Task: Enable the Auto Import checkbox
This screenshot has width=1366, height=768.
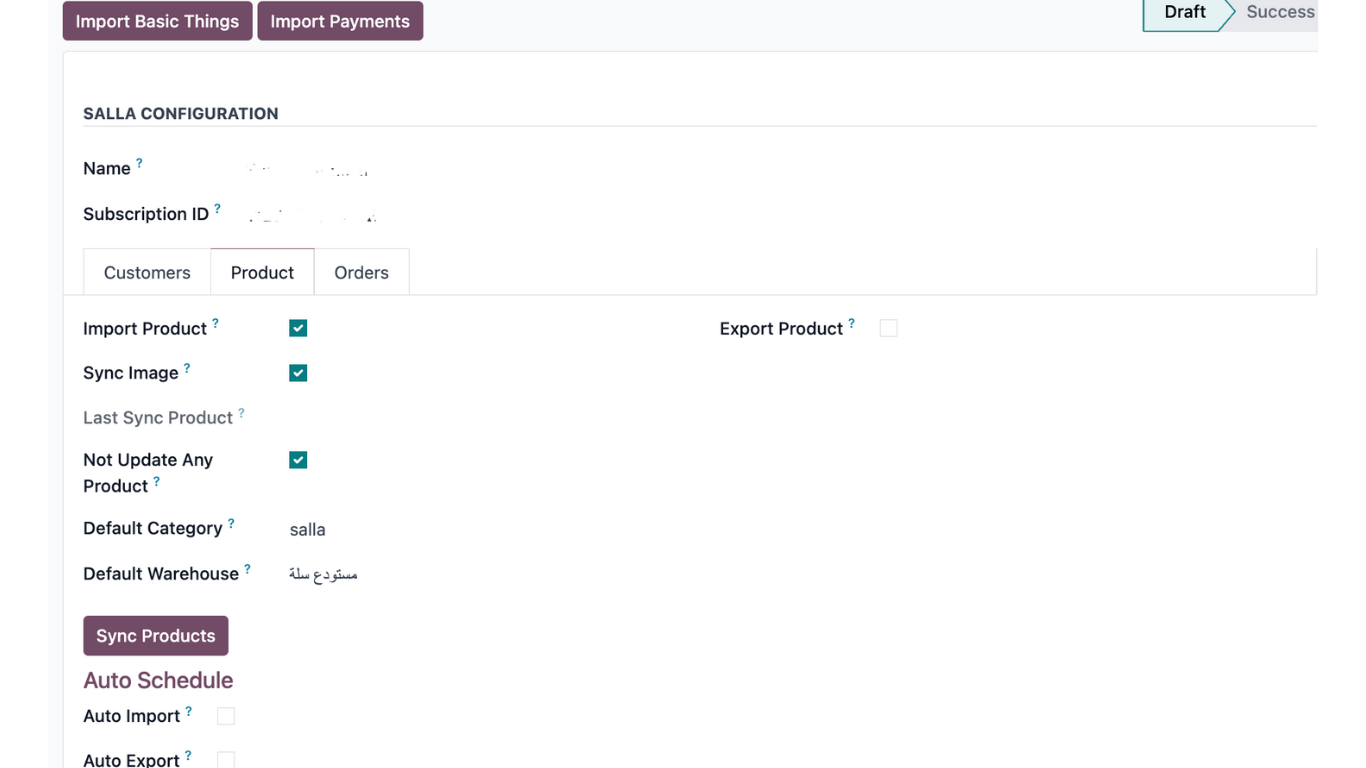Action: (226, 716)
